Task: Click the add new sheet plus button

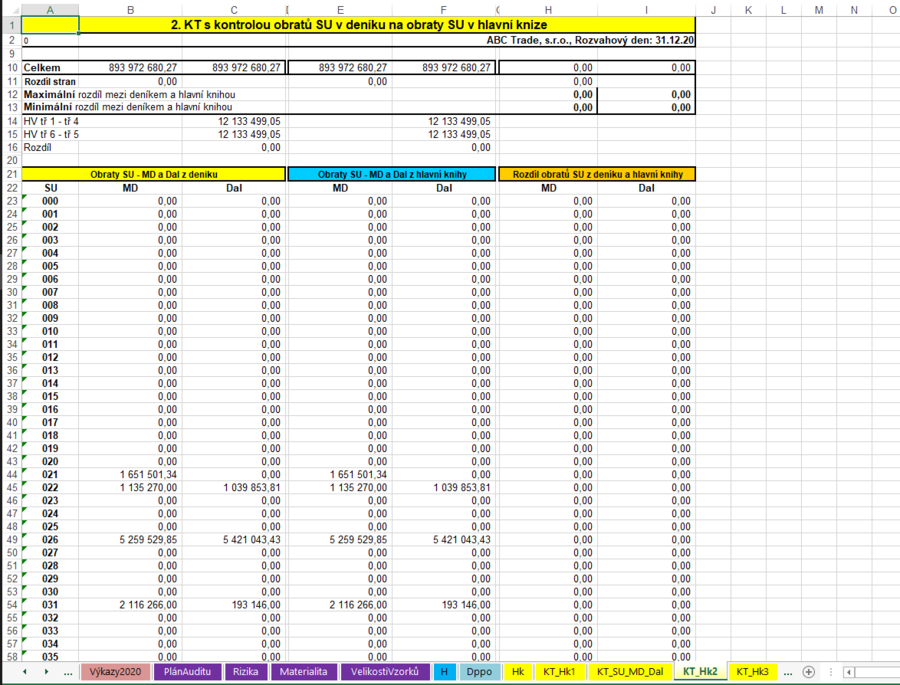Action: (809, 672)
